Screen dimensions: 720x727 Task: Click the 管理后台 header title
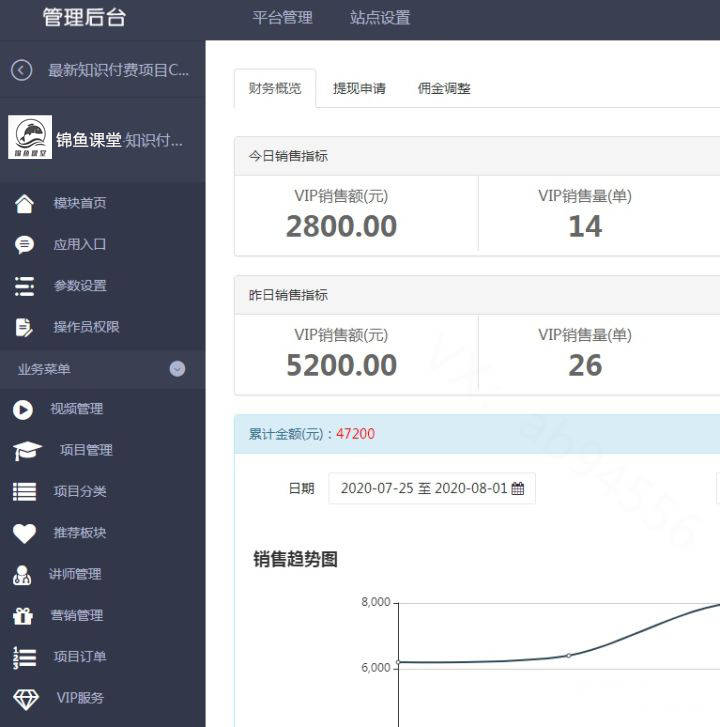[84, 18]
